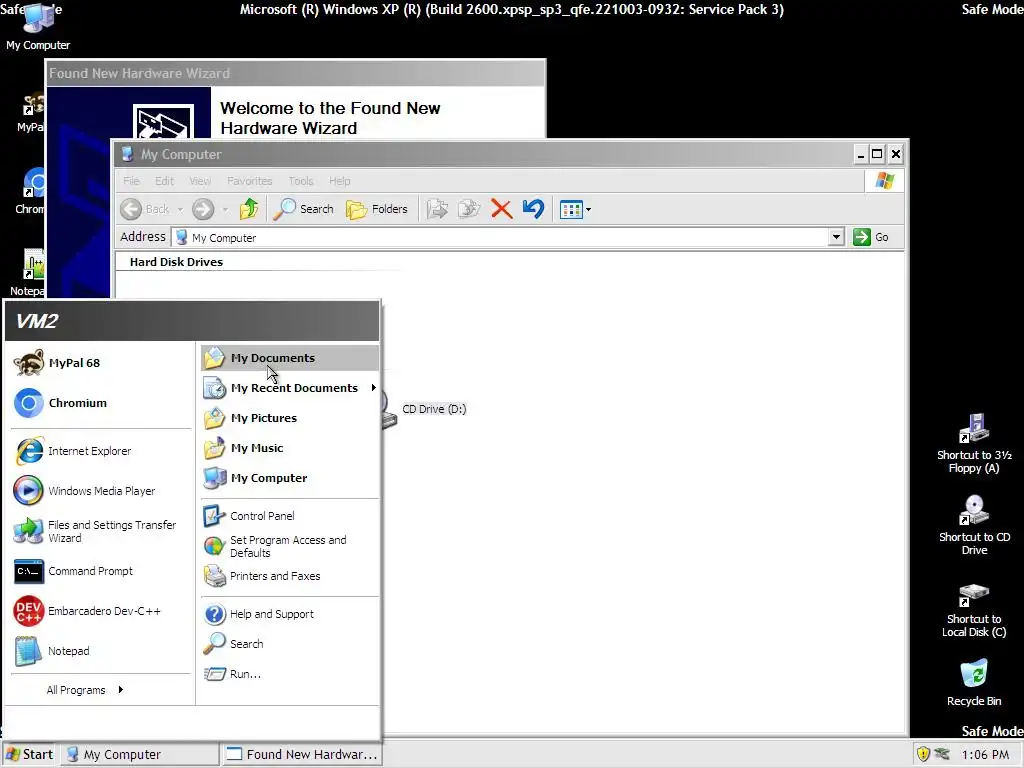Open Edit menu in My Computer window
The height and width of the screenshot is (768, 1024).
tap(164, 181)
